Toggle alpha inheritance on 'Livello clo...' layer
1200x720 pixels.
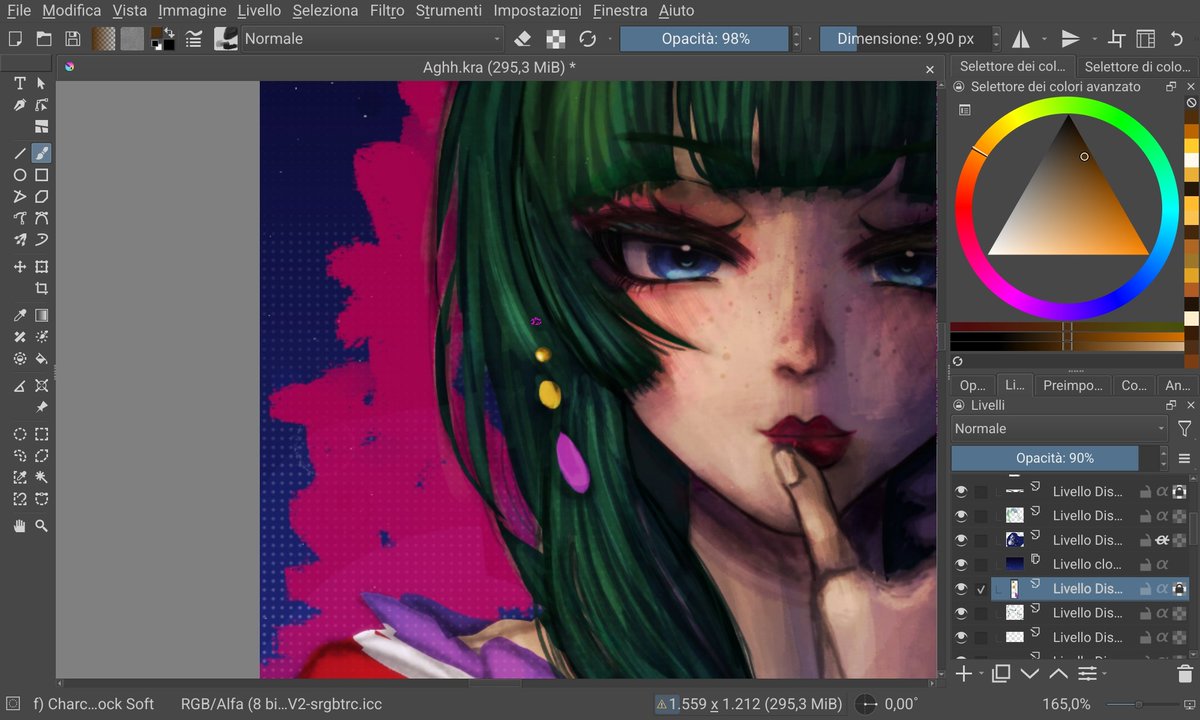click(1162, 564)
